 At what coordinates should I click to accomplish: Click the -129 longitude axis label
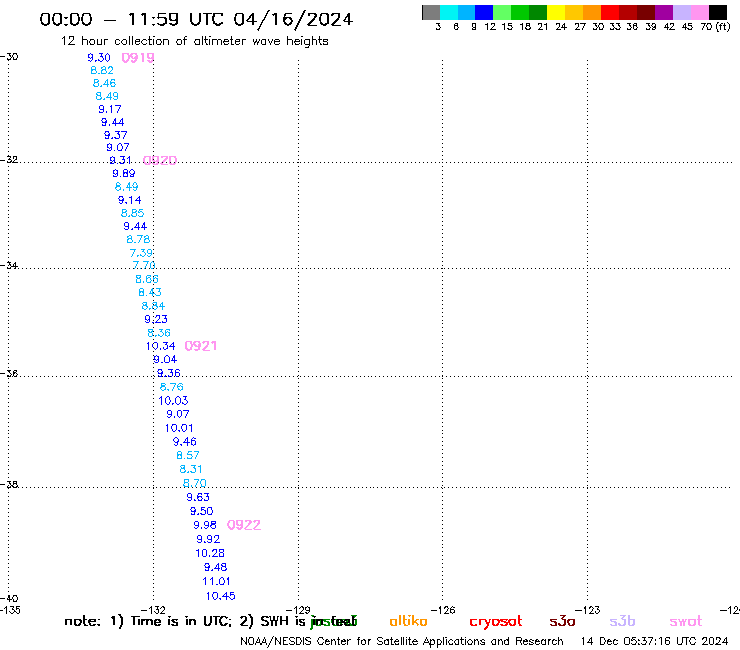pos(298,610)
